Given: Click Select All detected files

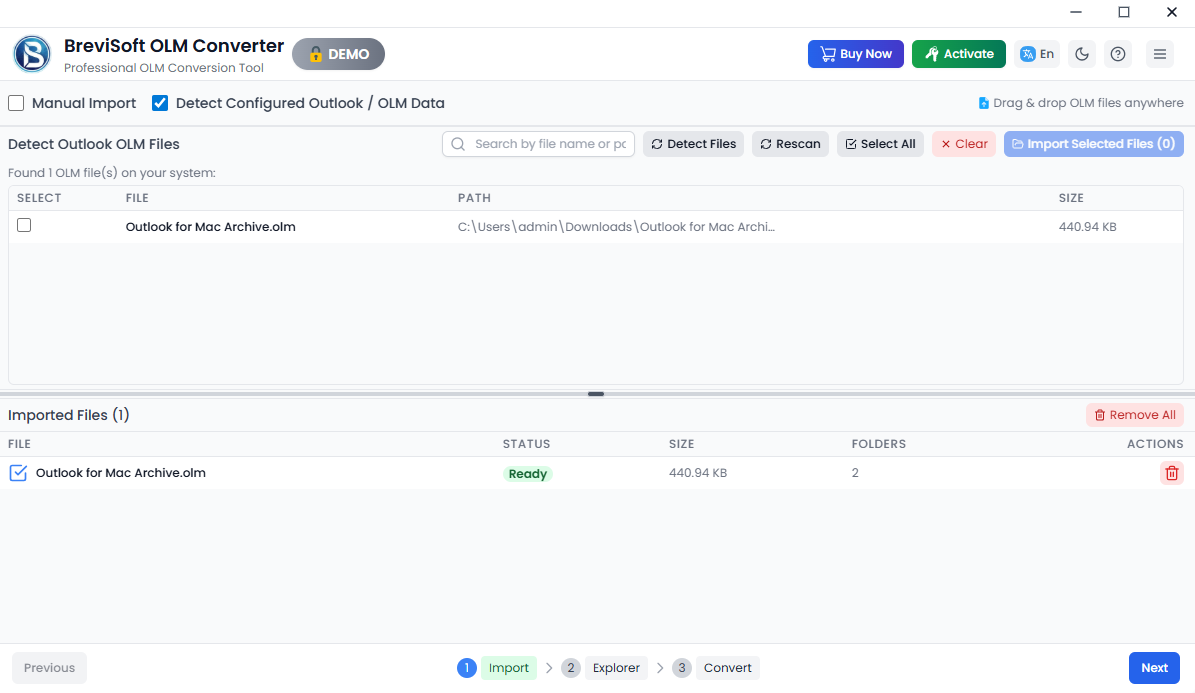Looking at the screenshot, I should [881, 144].
